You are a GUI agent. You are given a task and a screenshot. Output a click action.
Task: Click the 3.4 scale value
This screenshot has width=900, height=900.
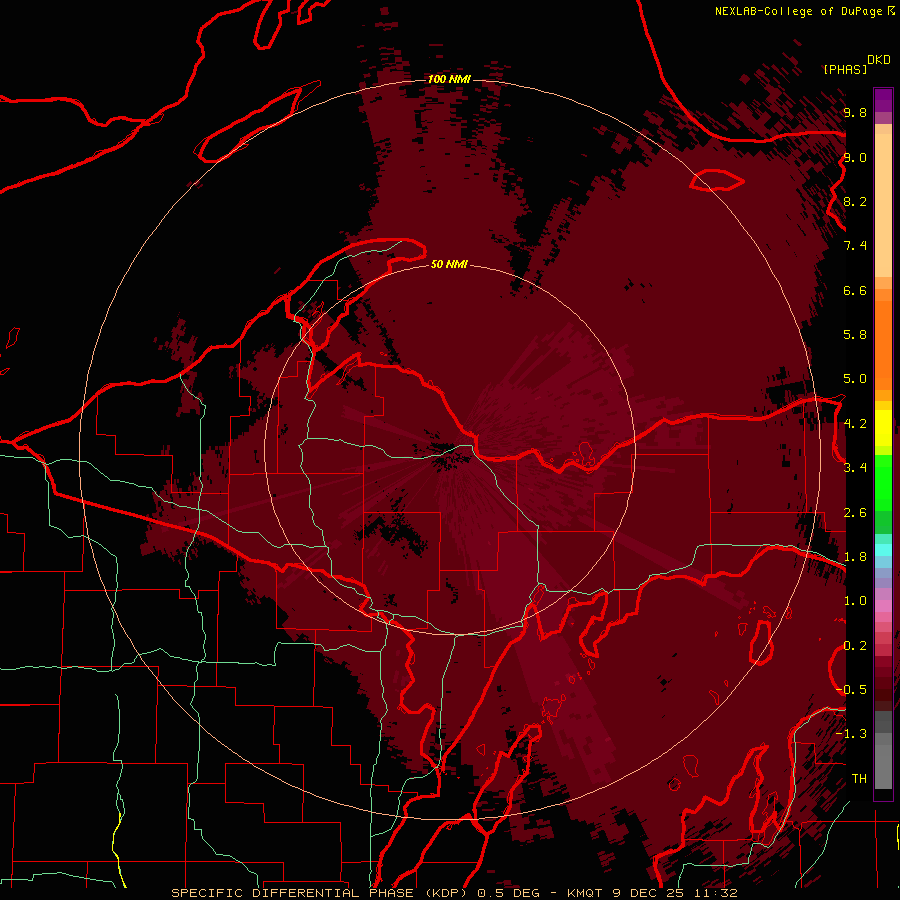pyautogui.click(x=855, y=468)
